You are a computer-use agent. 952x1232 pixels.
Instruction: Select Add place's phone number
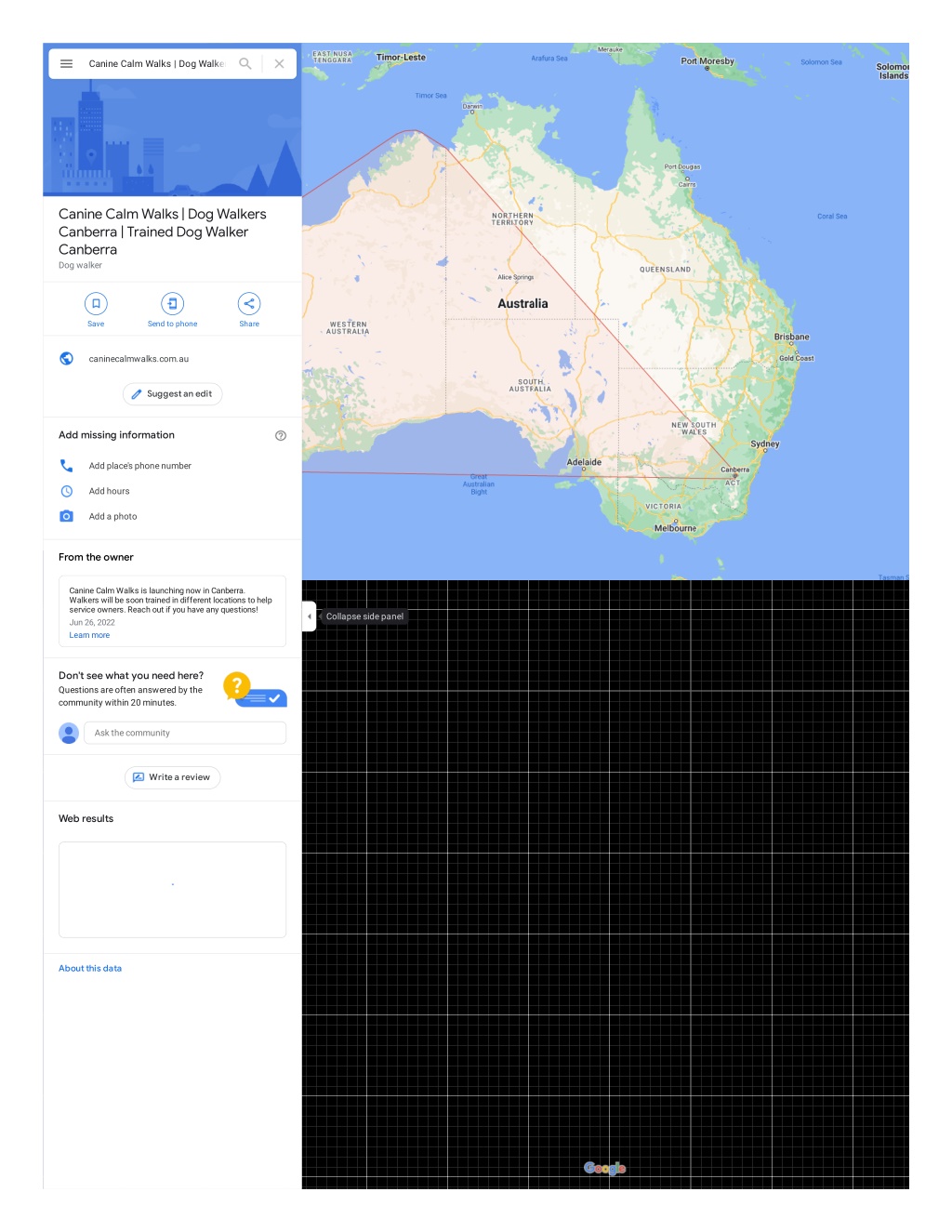pos(140,466)
